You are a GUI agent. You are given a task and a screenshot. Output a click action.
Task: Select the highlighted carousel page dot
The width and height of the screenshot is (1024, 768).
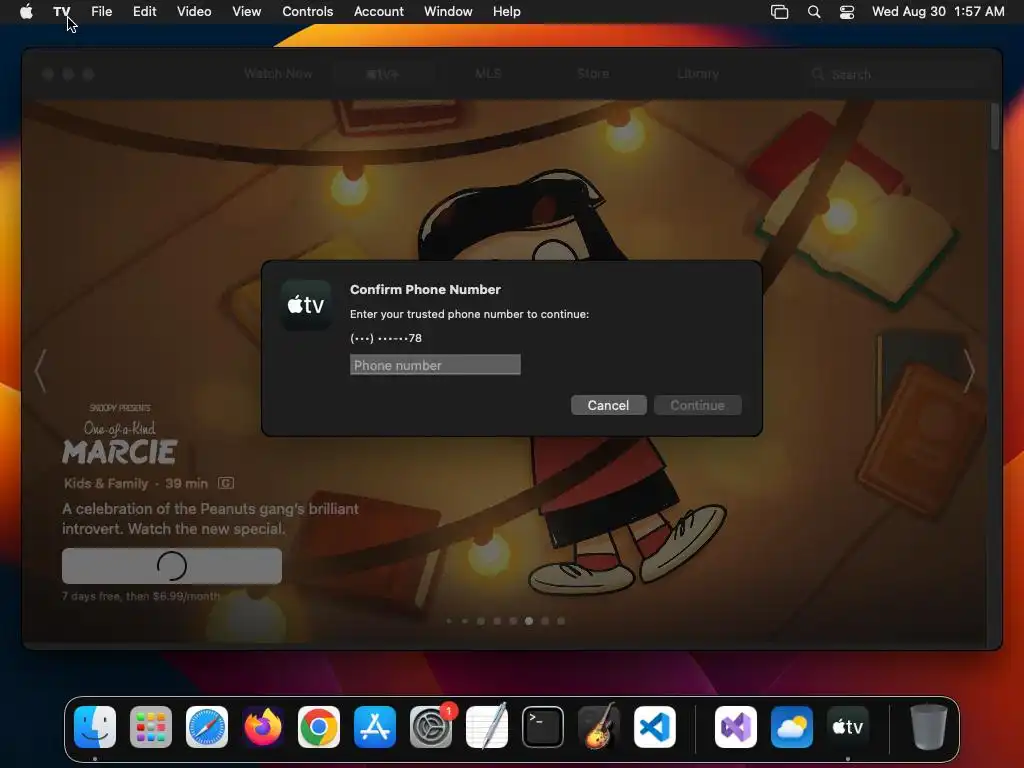click(528, 621)
